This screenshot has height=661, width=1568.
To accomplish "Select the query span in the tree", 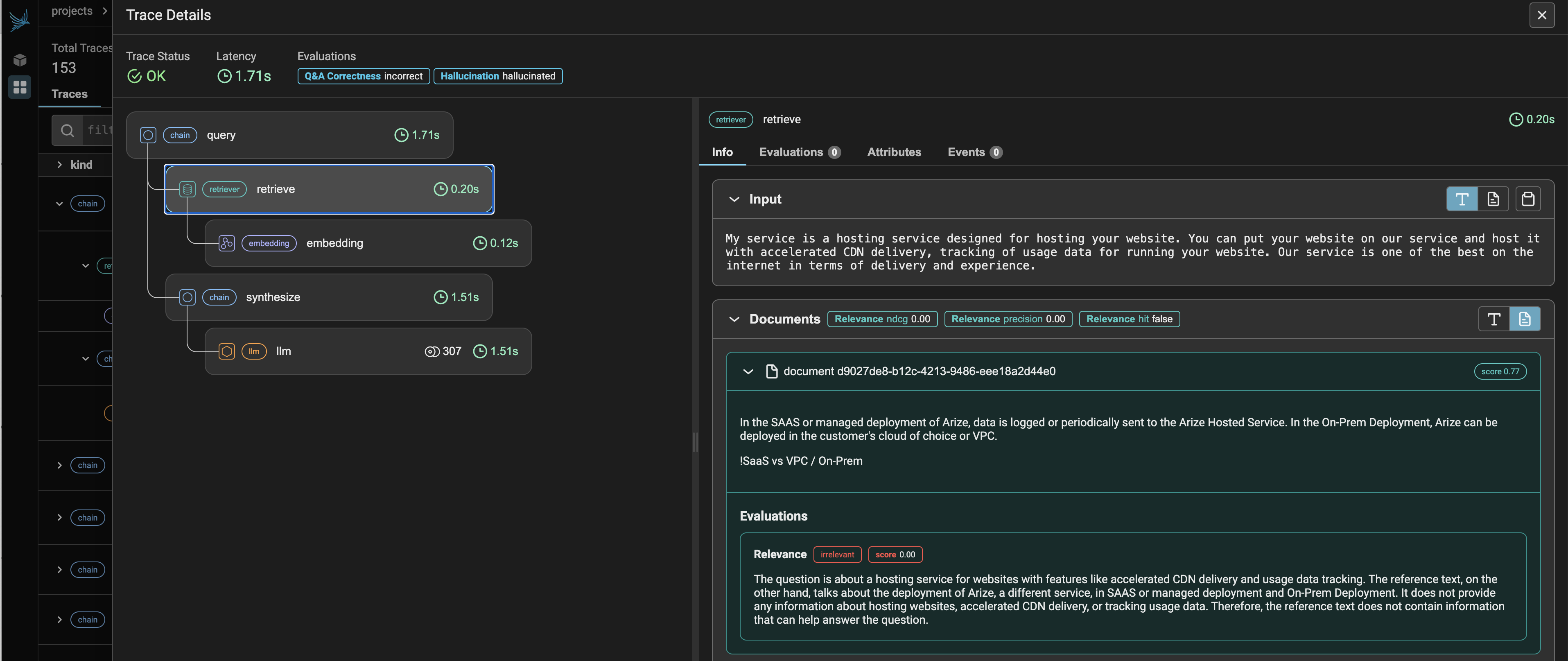I will [x=290, y=135].
